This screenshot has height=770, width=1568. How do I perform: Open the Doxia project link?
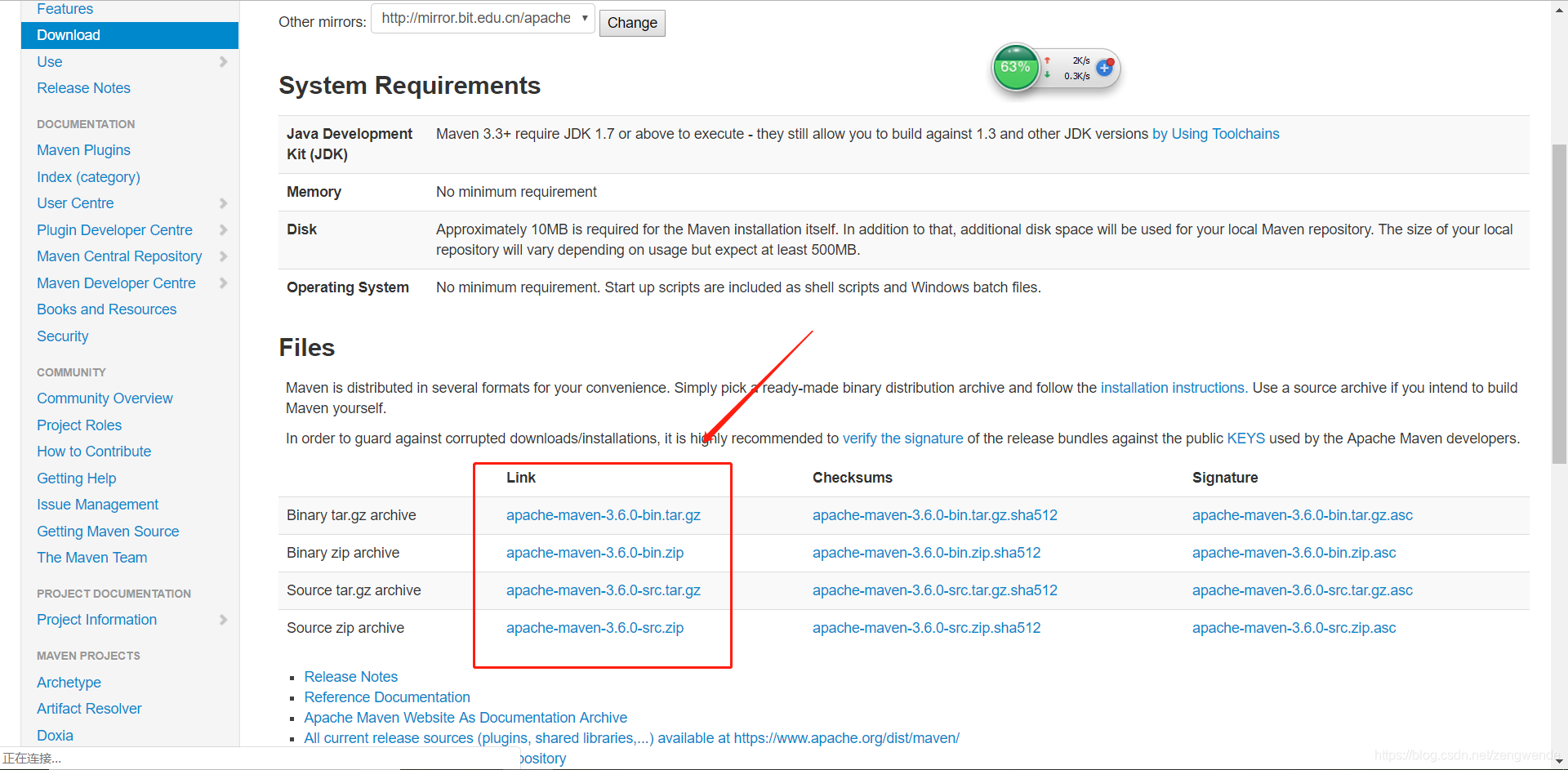[x=55, y=736]
